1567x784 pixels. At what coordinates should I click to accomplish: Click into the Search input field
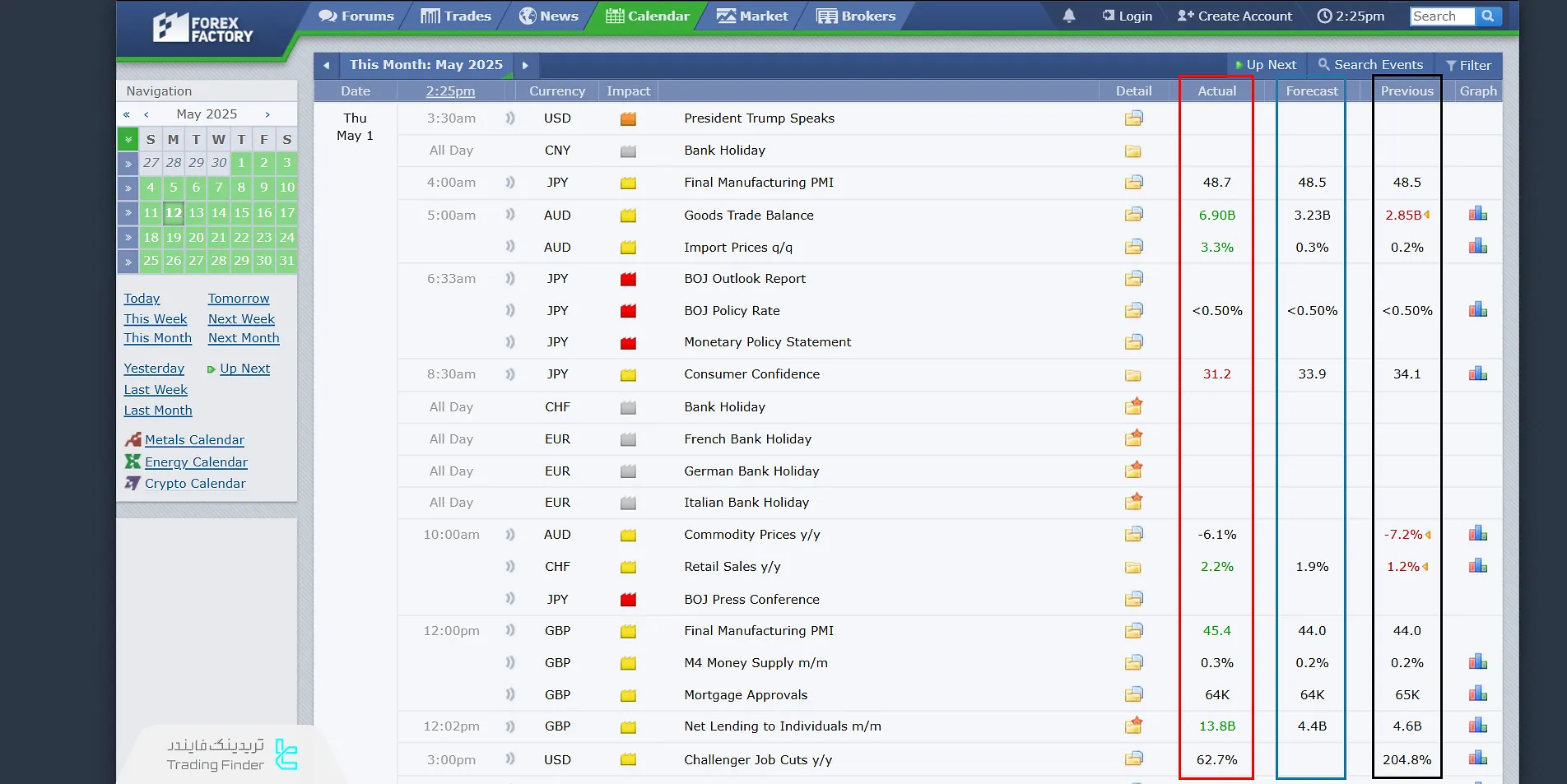tap(1441, 16)
